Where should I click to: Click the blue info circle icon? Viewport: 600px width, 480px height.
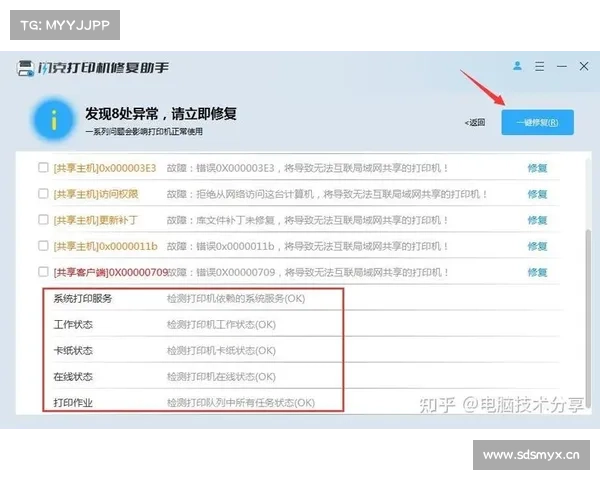click(x=54, y=119)
